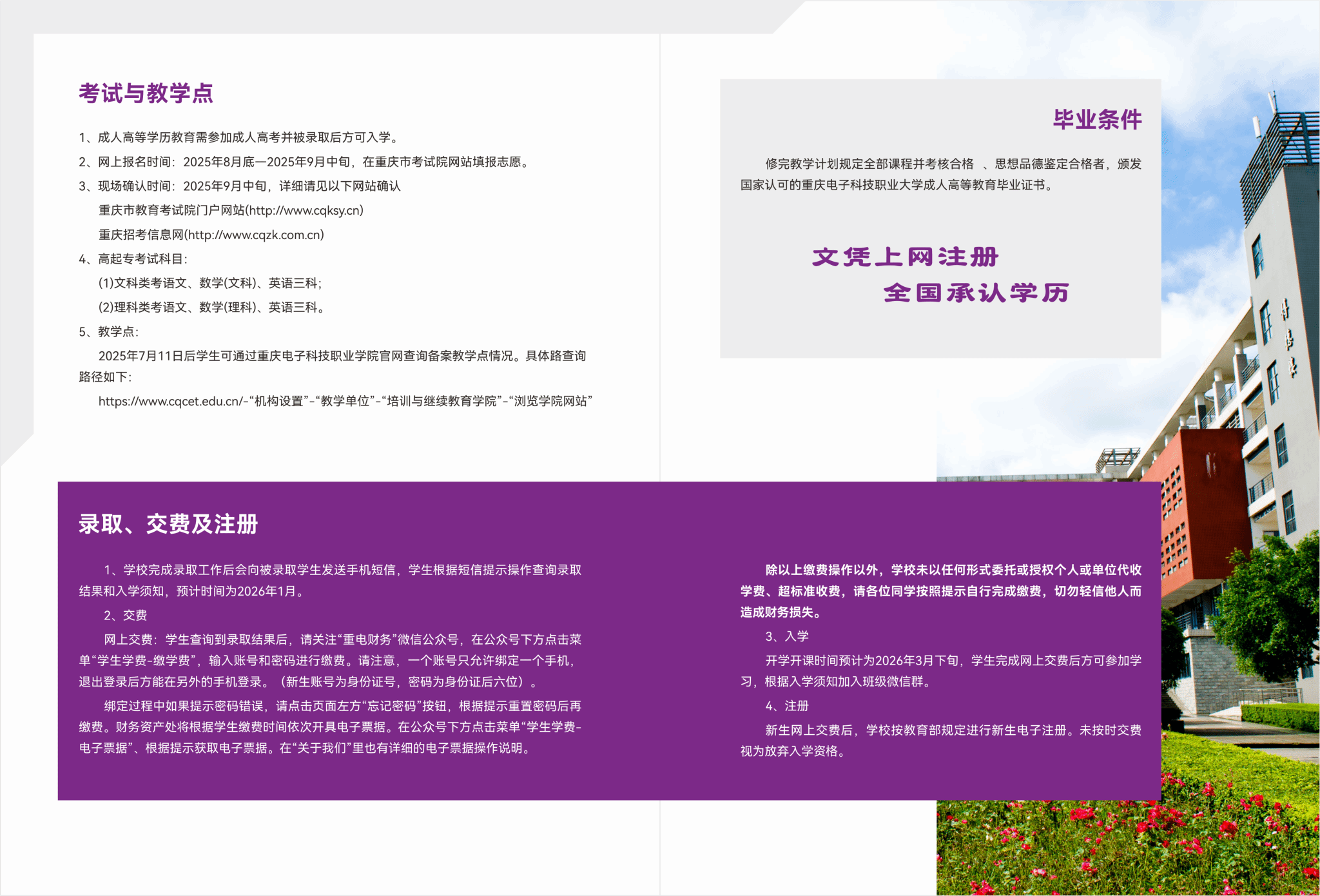
Task: Click the bold fee warning paragraph
Action: coord(940,591)
